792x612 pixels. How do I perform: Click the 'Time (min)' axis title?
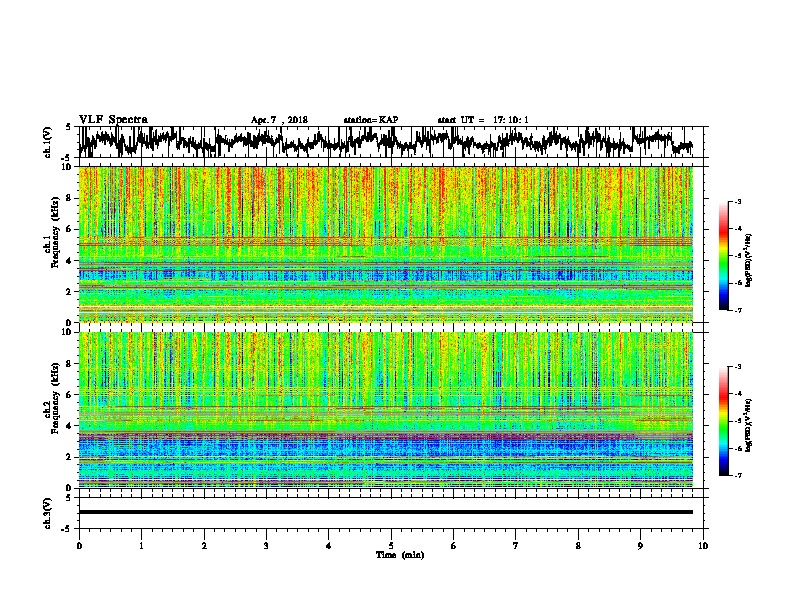coord(400,555)
